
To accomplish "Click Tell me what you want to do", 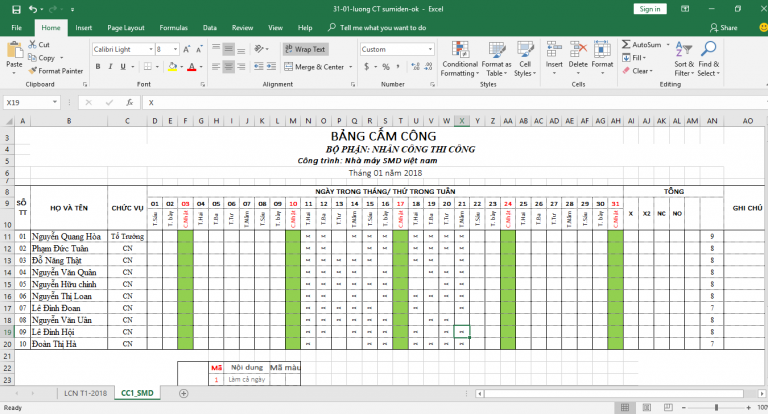I will [377, 28].
